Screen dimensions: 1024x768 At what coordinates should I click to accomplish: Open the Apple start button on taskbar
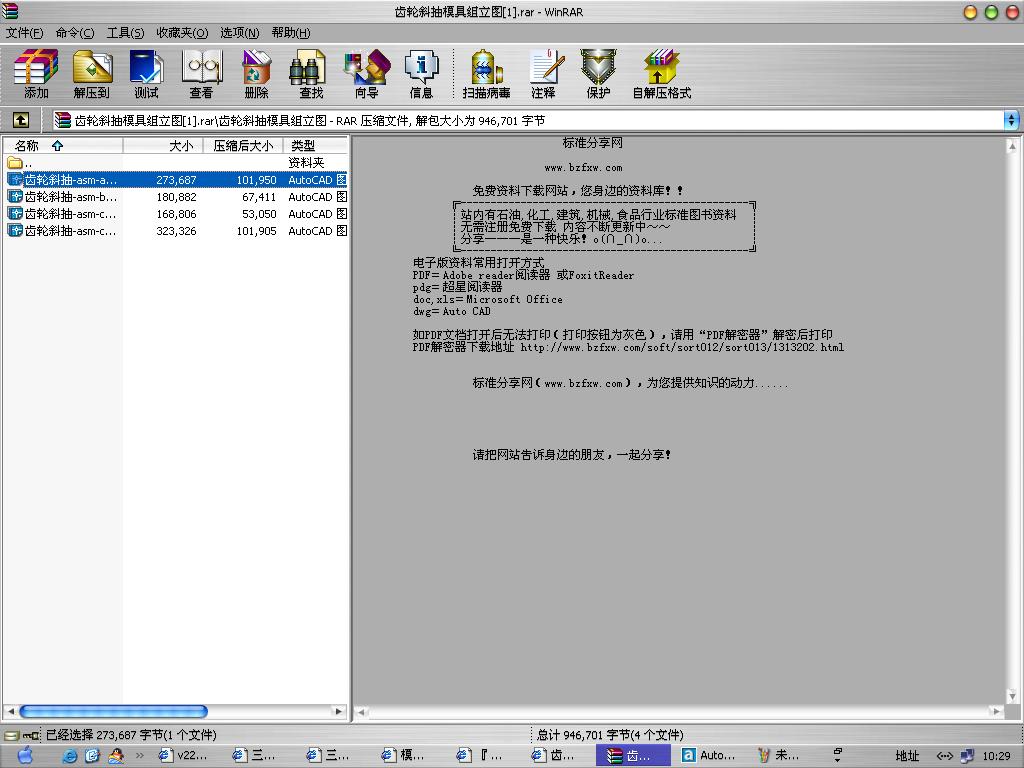tap(25, 755)
